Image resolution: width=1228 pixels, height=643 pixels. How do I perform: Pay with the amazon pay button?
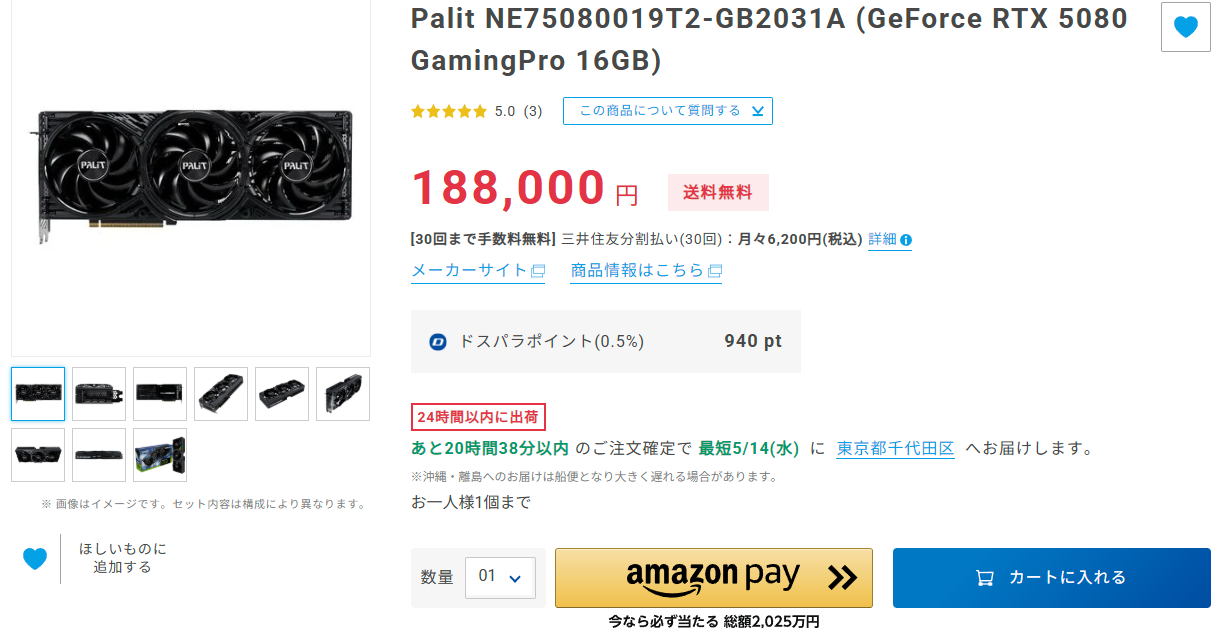(714, 577)
